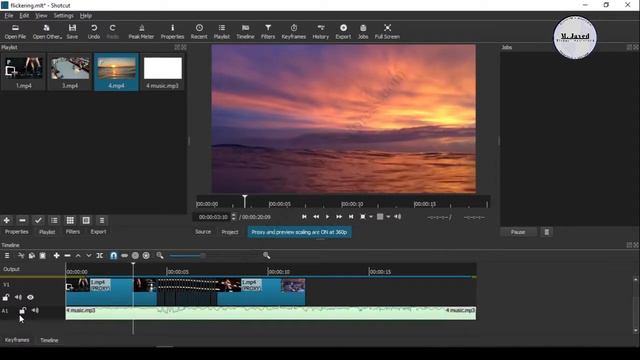
Task: Select the Export tab under the playlist
Action: pyautogui.click(x=98, y=232)
